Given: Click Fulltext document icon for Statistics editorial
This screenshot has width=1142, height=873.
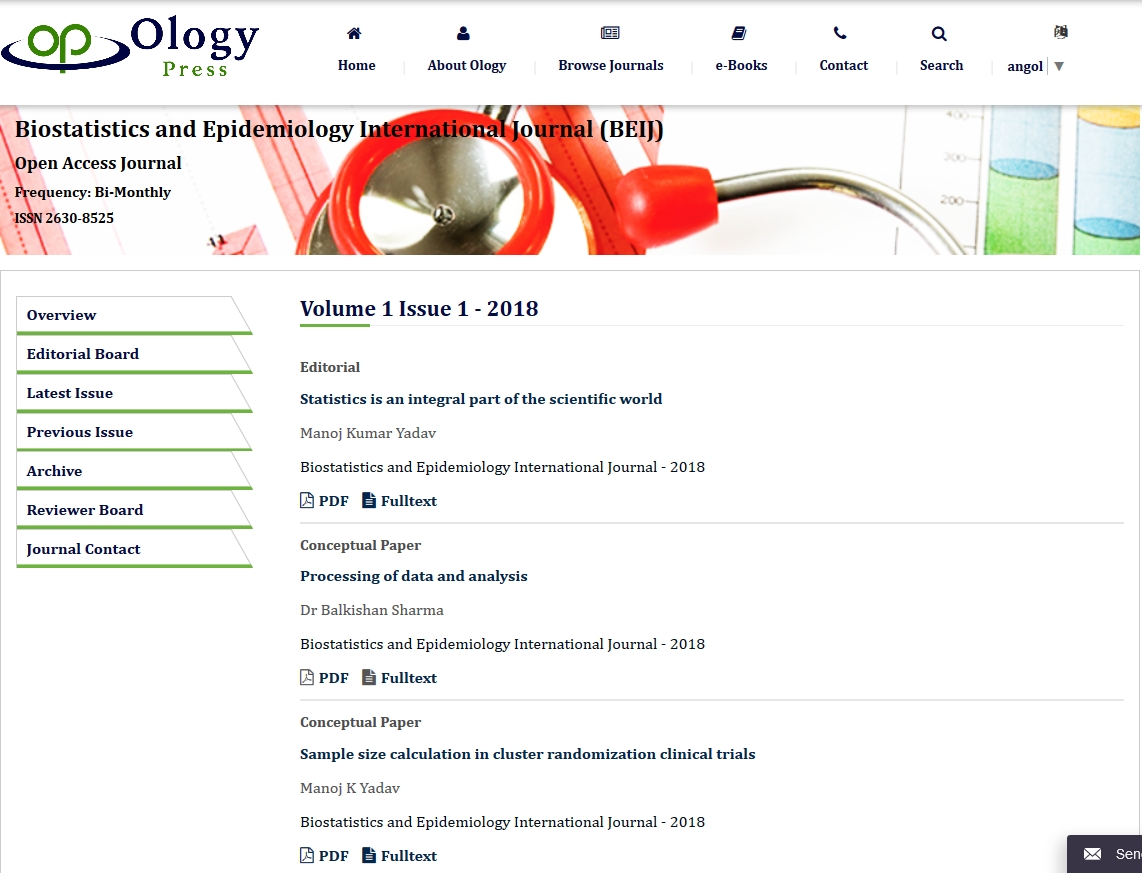Looking at the screenshot, I should point(369,500).
